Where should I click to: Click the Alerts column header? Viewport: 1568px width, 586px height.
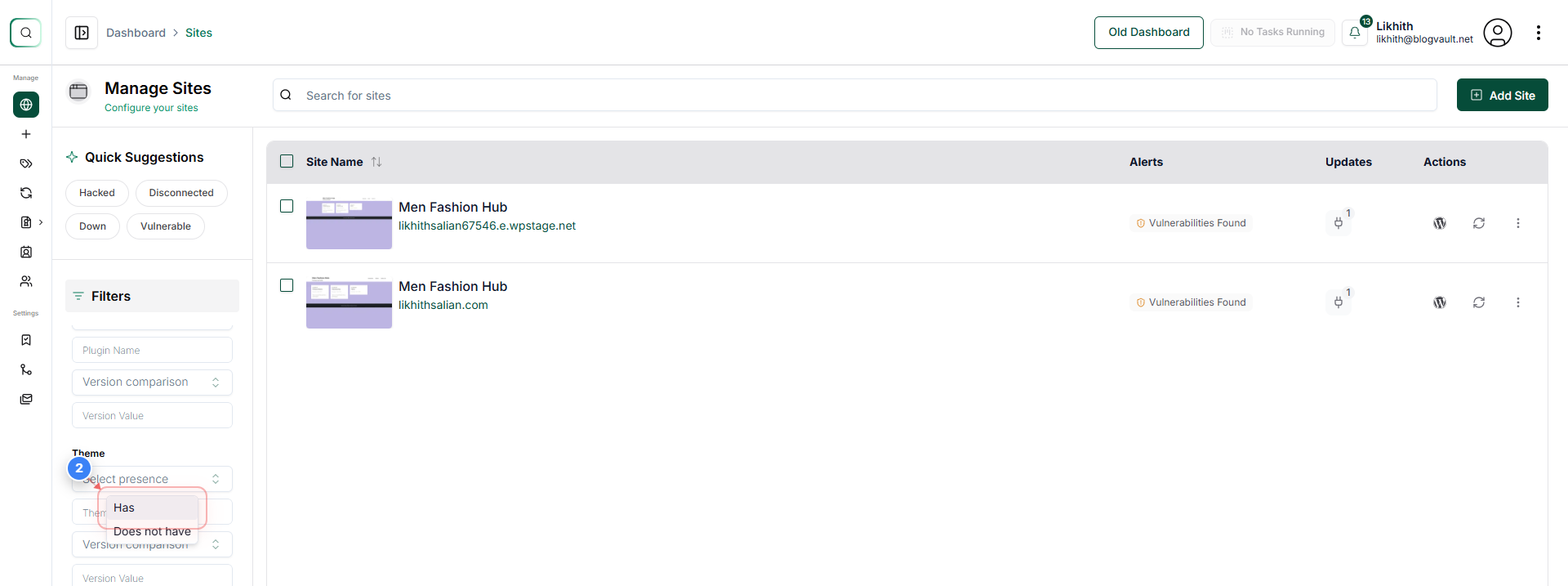[x=1146, y=162]
